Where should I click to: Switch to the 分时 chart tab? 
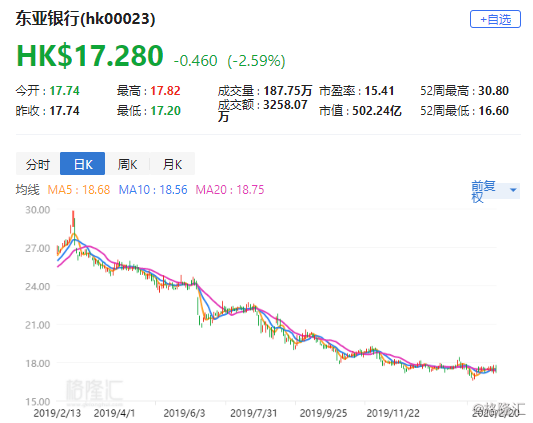point(38,164)
